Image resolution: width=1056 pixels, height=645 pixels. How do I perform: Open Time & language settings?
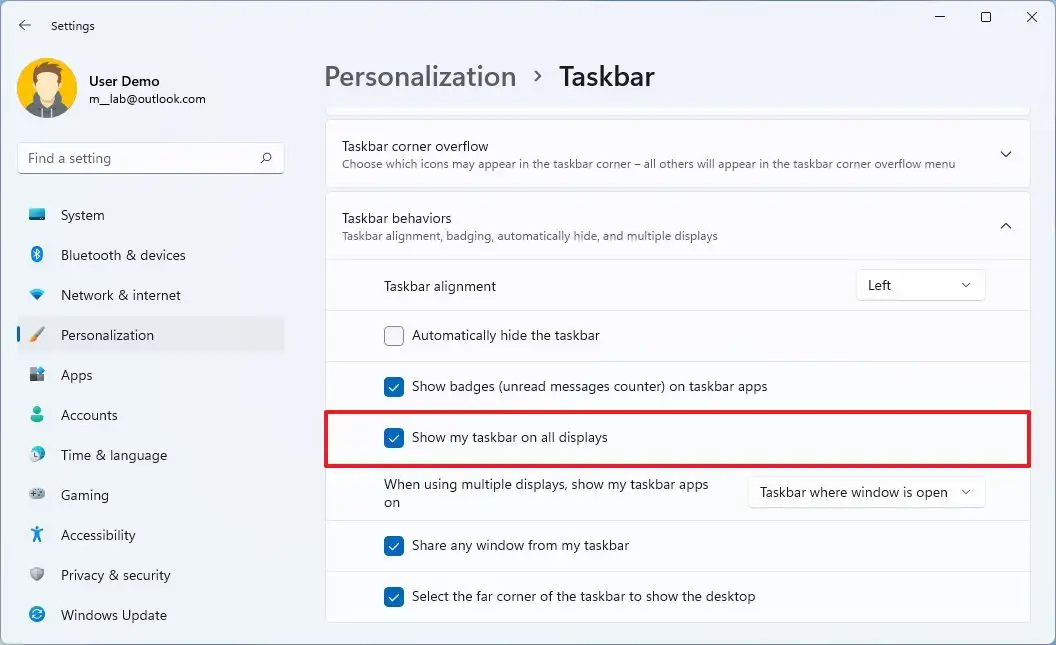tap(113, 455)
